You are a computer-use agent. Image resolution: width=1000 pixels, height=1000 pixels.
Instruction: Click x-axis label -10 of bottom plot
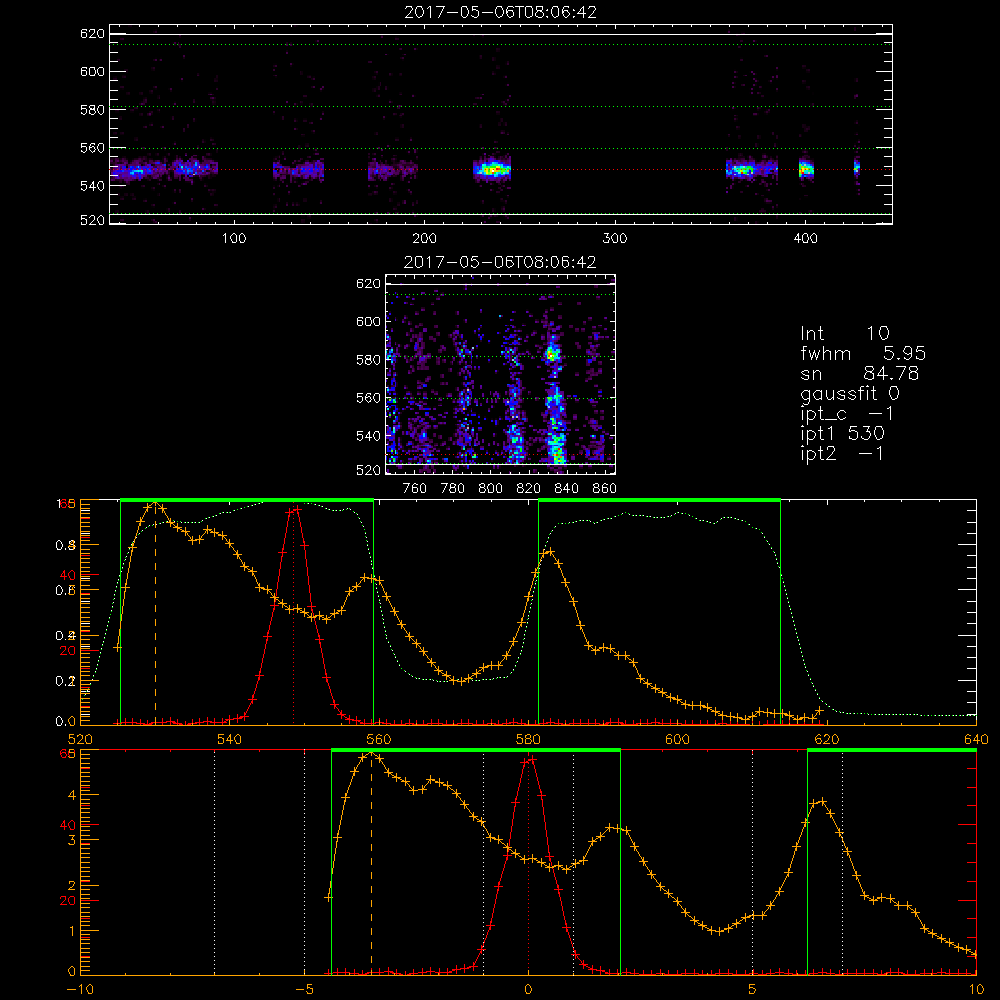tap(80, 989)
